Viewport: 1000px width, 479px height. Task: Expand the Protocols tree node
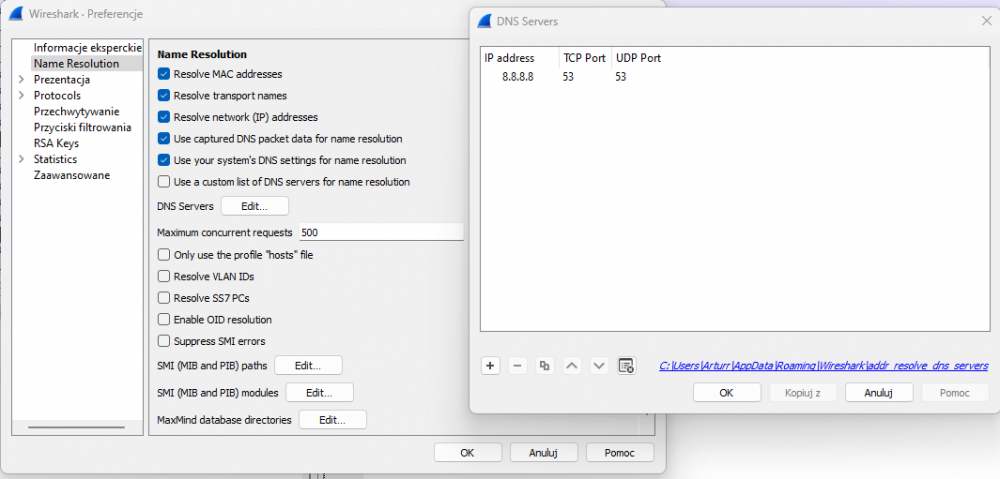(x=21, y=95)
